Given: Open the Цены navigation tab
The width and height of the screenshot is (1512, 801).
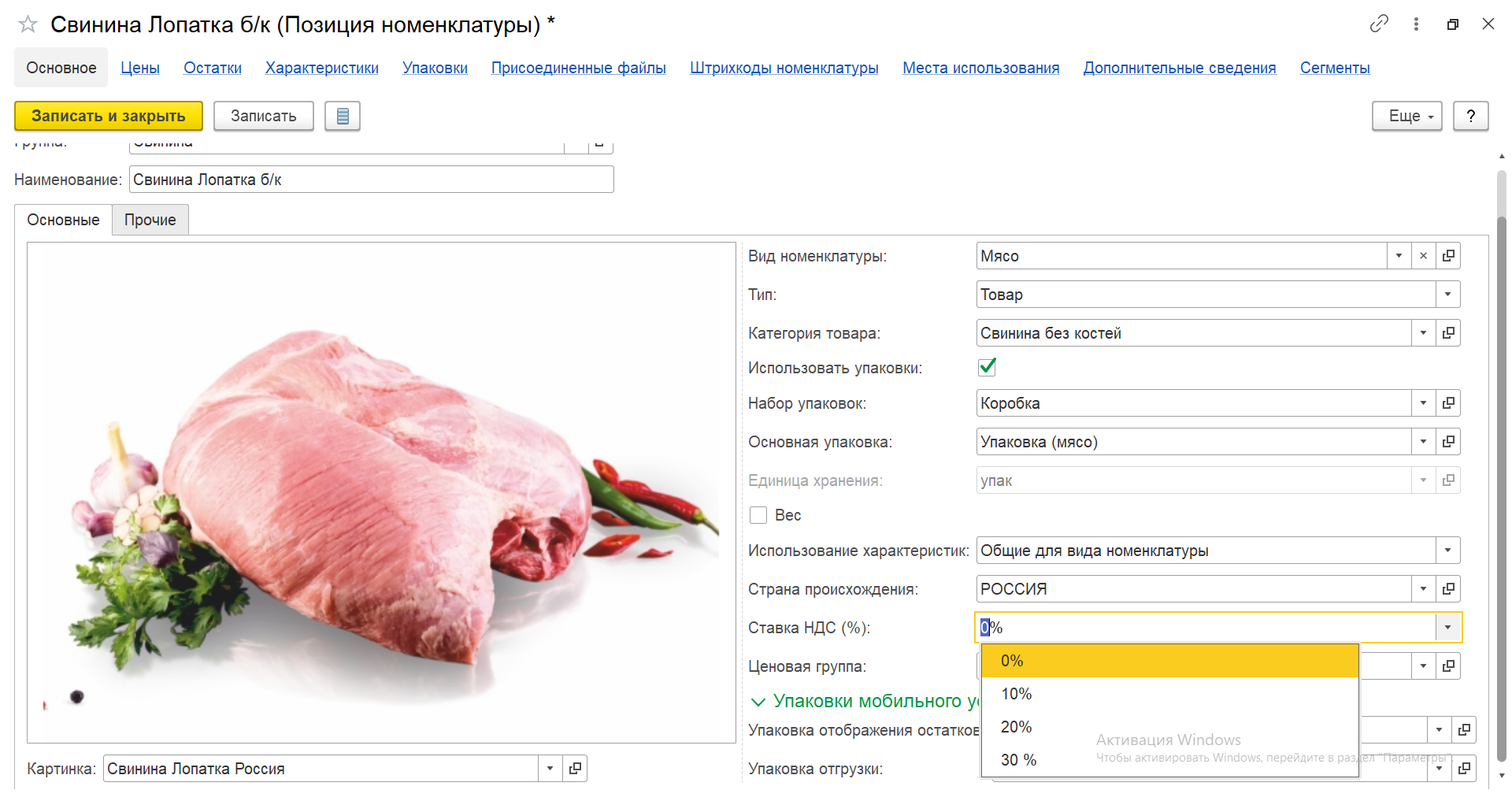Looking at the screenshot, I should tap(140, 68).
